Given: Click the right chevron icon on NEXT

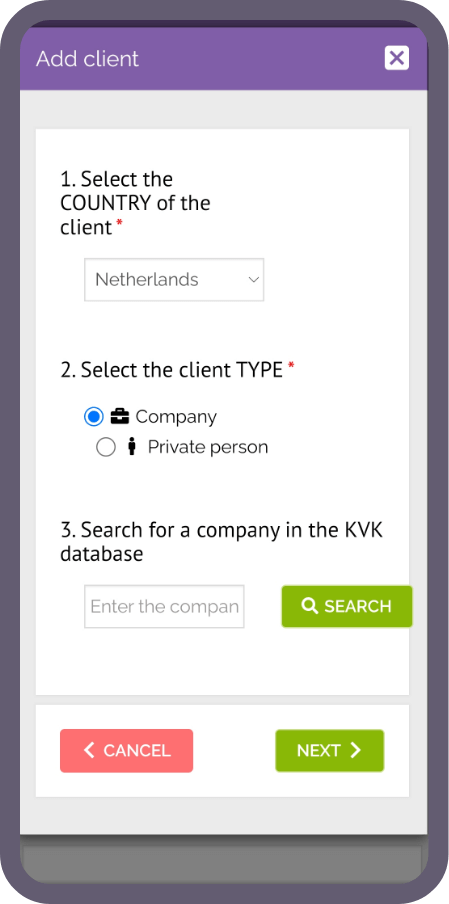Looking at the screenshot, I should point(356,750).
